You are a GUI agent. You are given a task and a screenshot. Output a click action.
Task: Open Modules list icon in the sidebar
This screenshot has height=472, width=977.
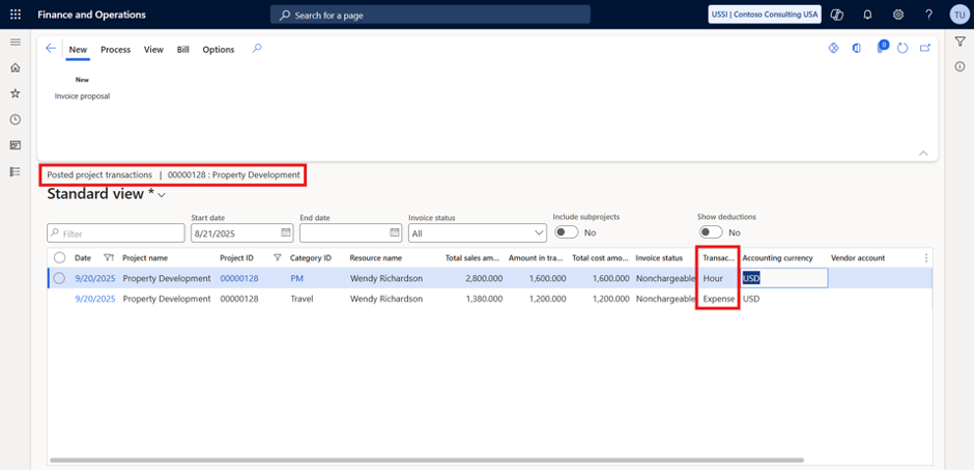point(16,171)
